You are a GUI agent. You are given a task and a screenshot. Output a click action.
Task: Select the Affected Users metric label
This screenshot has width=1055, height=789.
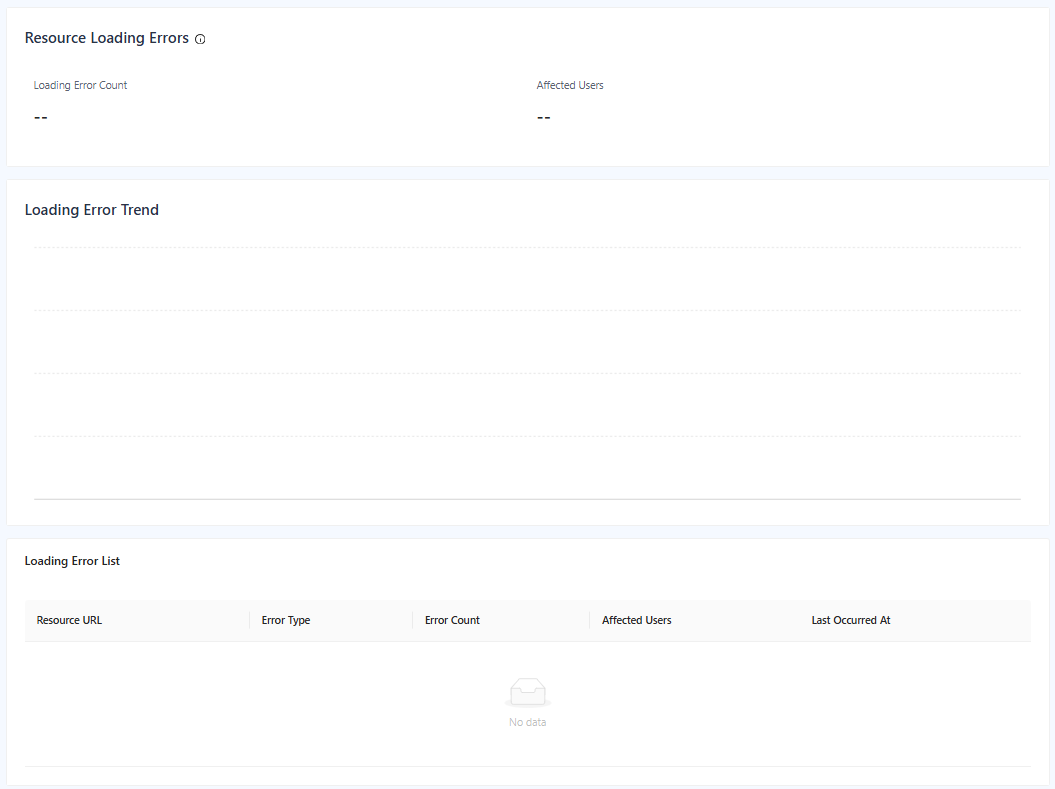570,85
